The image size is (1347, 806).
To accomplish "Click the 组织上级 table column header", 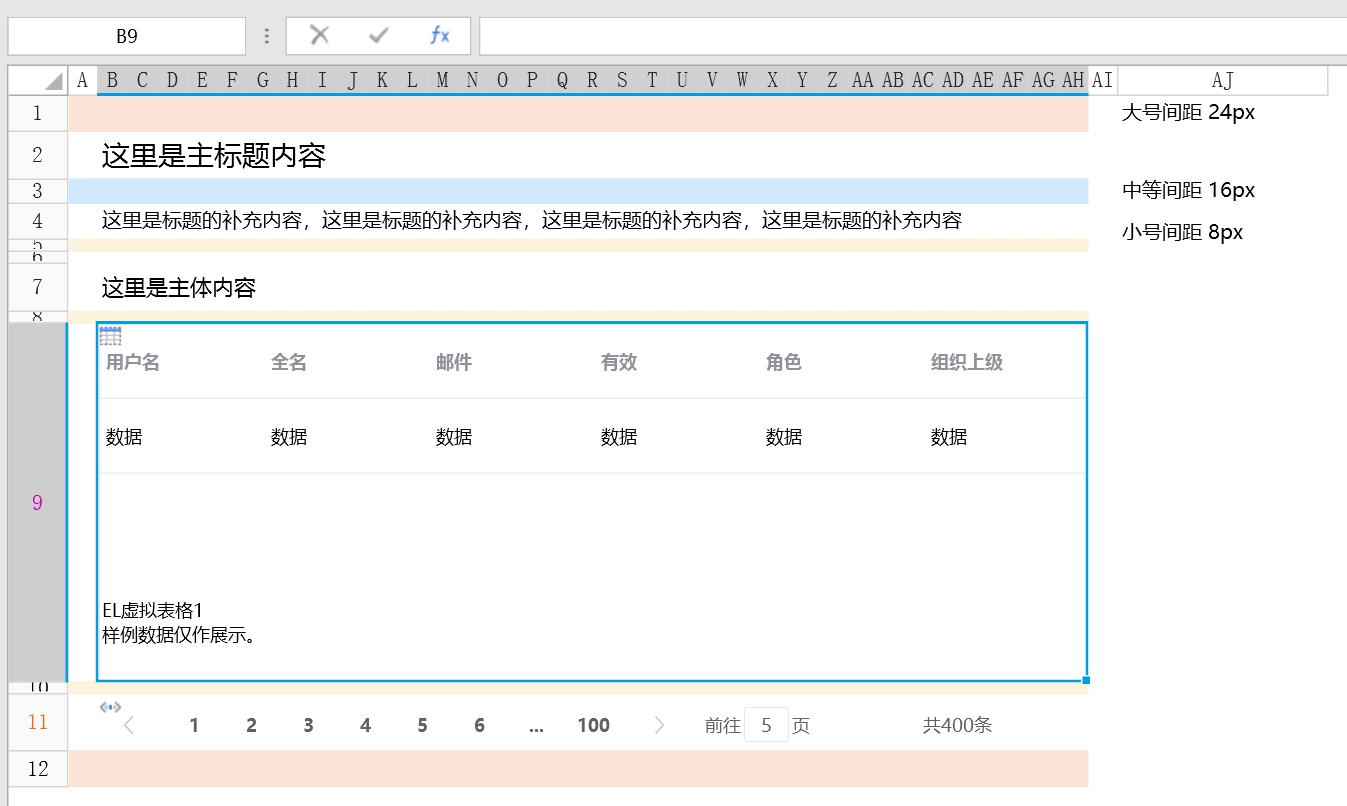I will (x=967, y=362).
